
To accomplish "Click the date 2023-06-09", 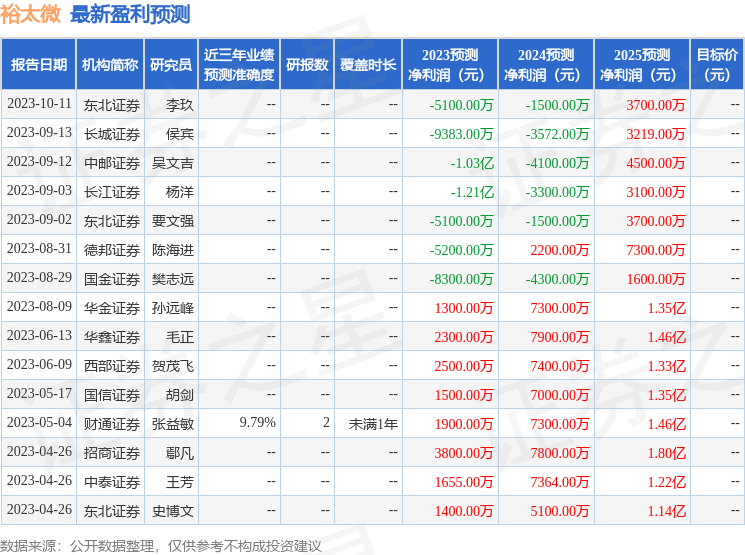I will click(39, 364).
